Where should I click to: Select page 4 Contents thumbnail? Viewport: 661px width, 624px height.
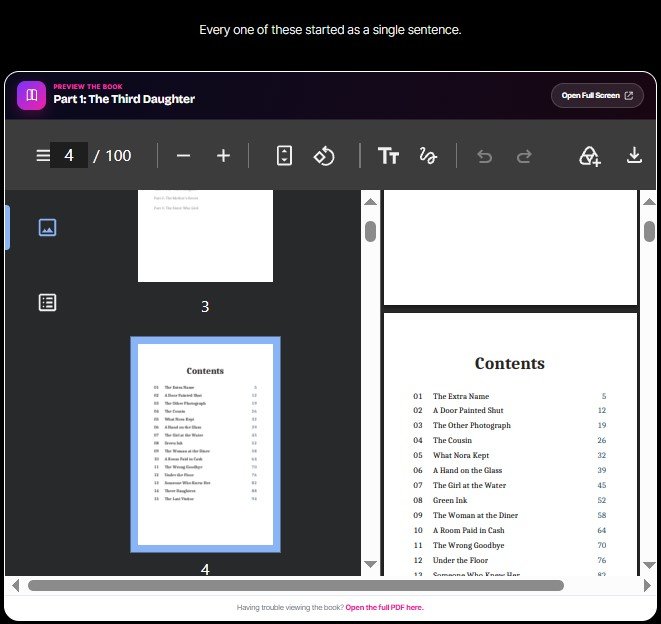point(205,444)
